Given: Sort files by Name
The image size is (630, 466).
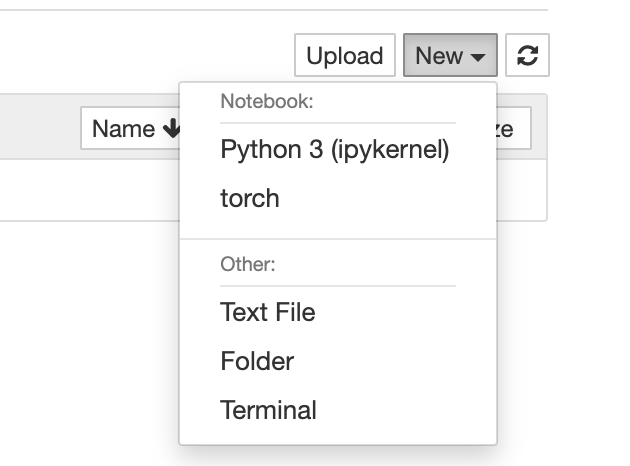Looking at the screenshot, I should 131,129.
